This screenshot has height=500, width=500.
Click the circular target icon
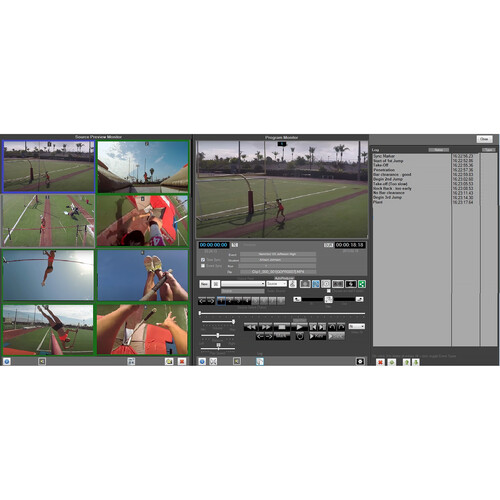pos(326,284)
